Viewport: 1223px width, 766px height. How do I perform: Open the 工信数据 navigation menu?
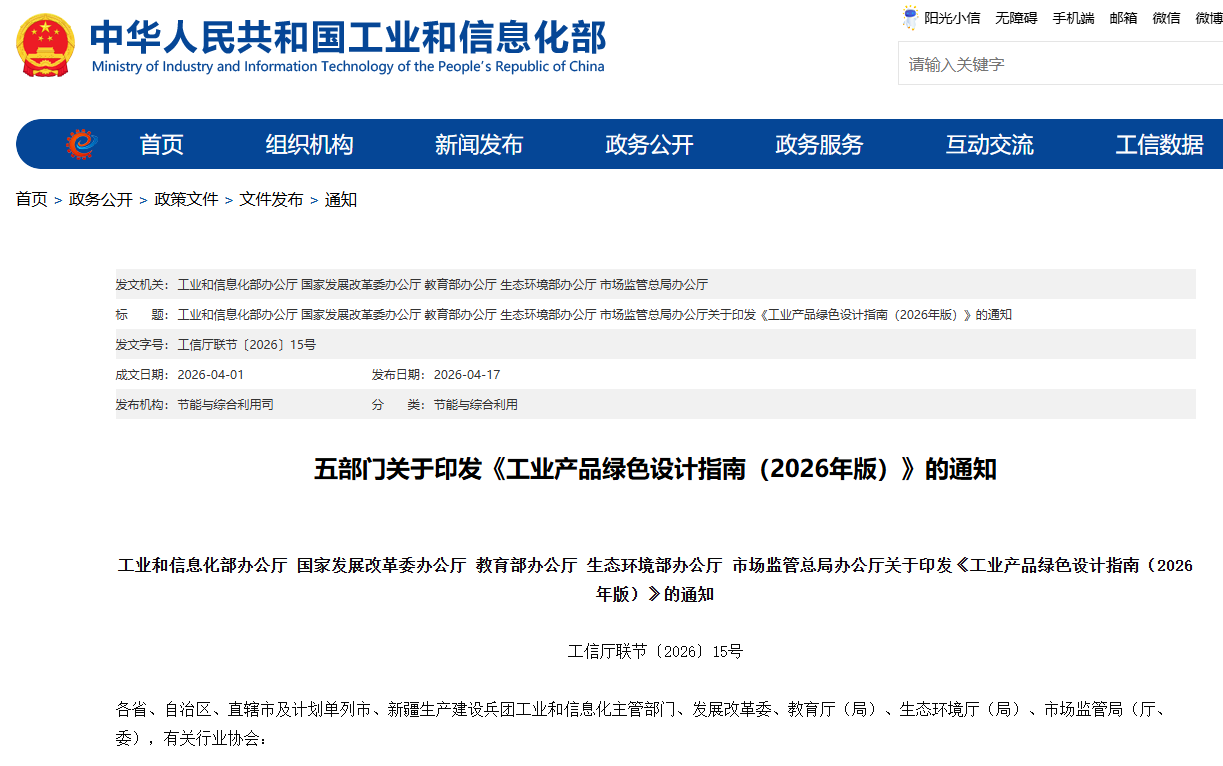point(1159,145)
